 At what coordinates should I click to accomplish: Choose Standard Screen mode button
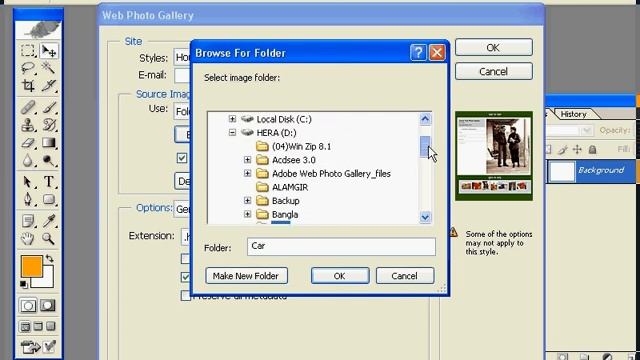point(25,327)
